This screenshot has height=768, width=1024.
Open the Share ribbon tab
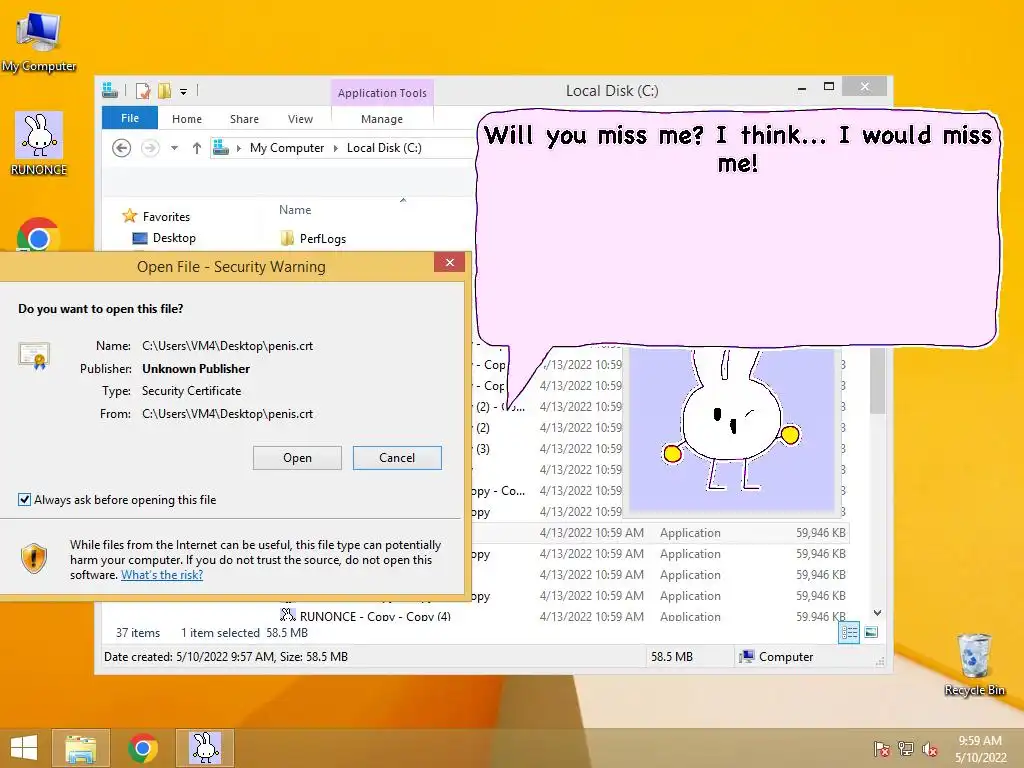click(244, 119)
